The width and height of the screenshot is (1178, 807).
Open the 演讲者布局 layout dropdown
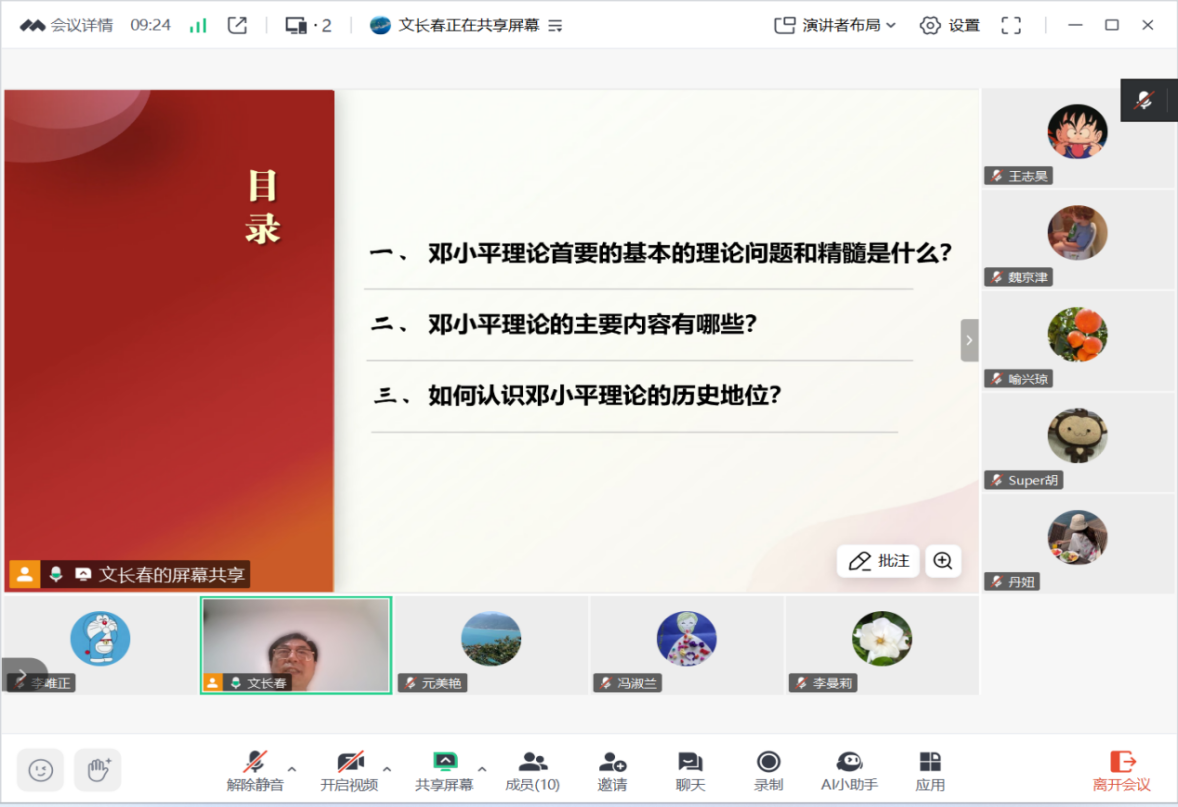pos(836,25)
